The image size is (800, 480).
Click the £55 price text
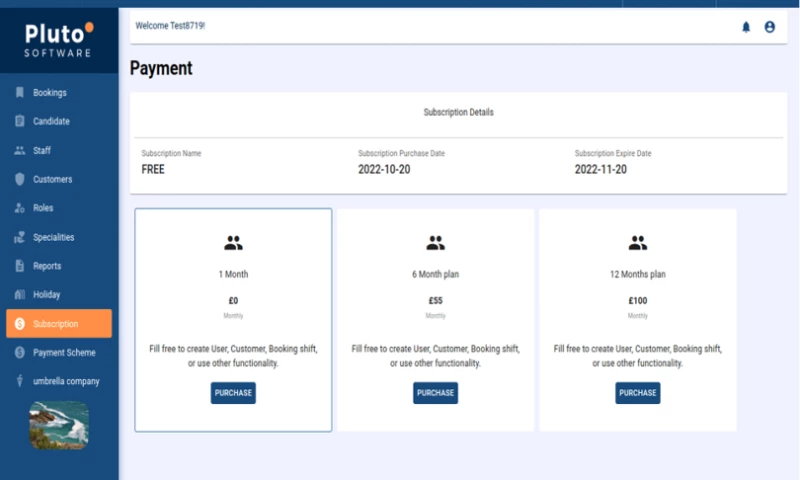click(435, 300)
